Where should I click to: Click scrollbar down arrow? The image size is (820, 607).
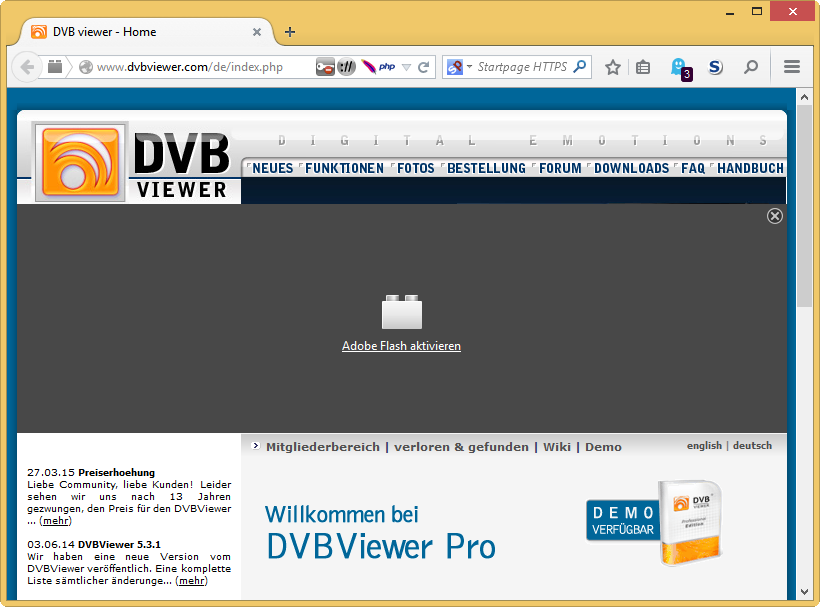click(804, 592)
